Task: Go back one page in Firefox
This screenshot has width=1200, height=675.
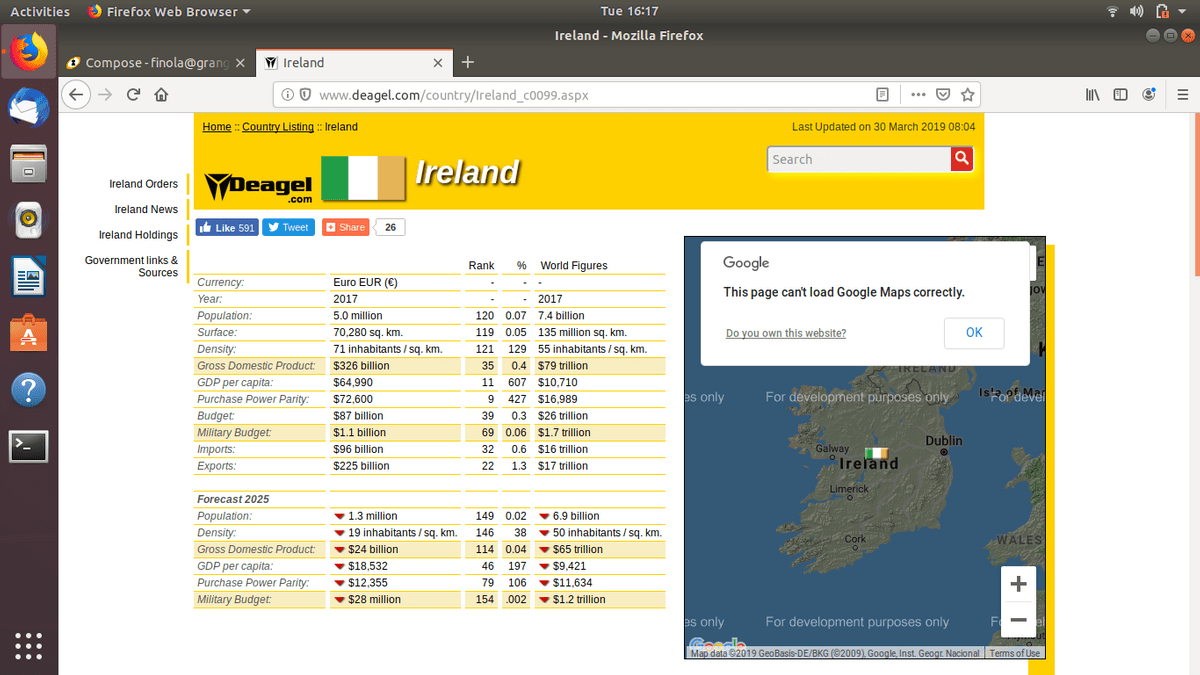Action: click(x=76, y=94)
